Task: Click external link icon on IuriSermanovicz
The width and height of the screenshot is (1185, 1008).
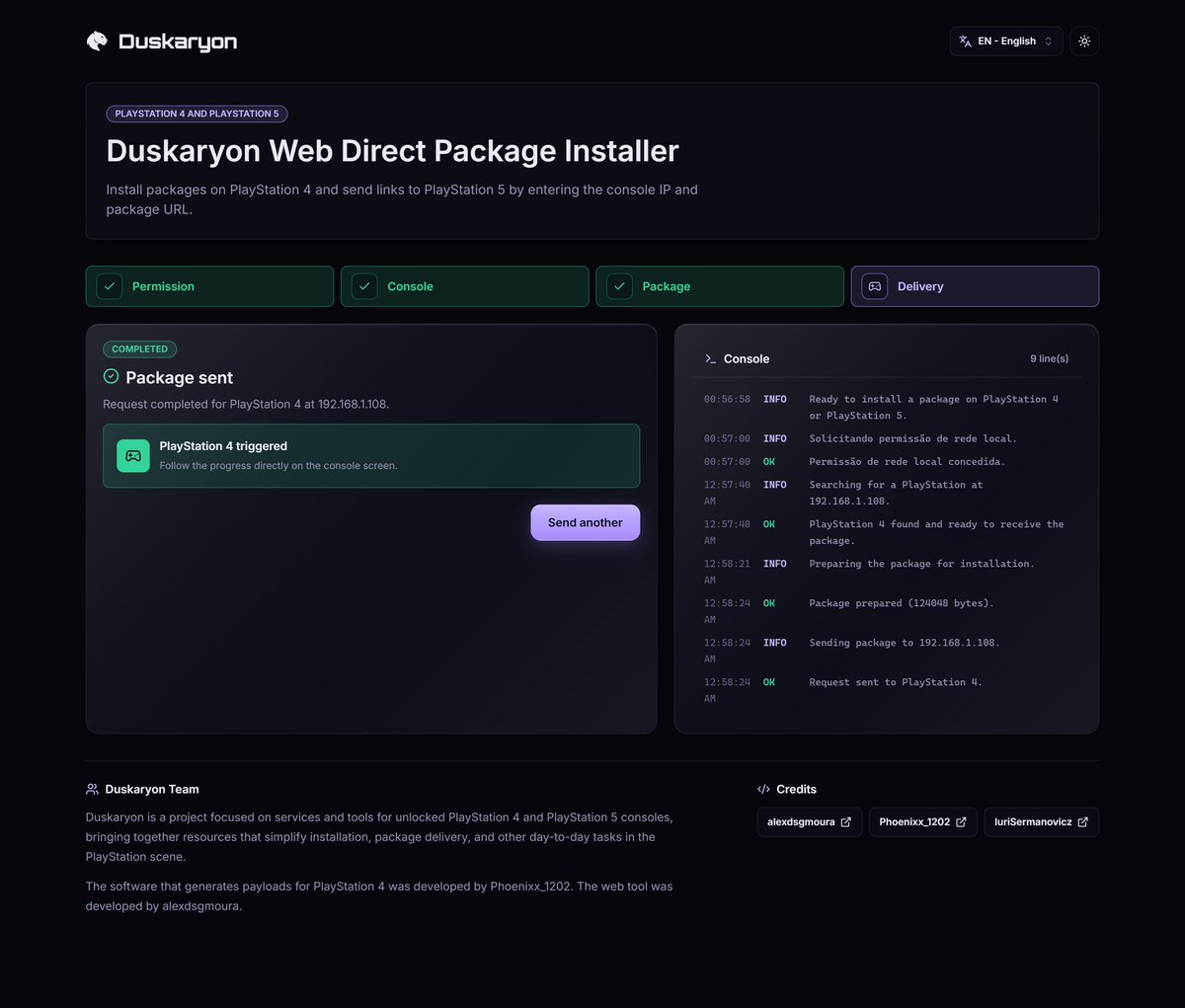Action: [1083, 821]
